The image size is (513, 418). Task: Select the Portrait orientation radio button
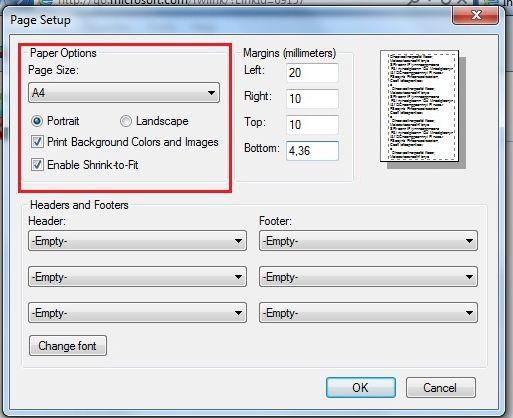[37, 121]
